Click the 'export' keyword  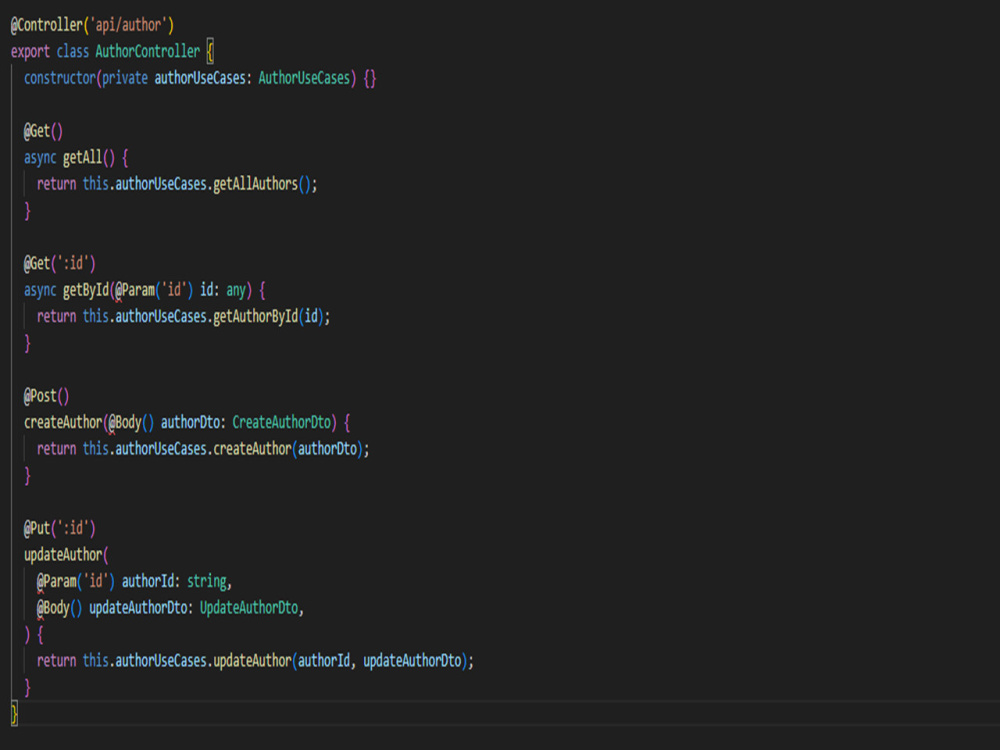30,51
